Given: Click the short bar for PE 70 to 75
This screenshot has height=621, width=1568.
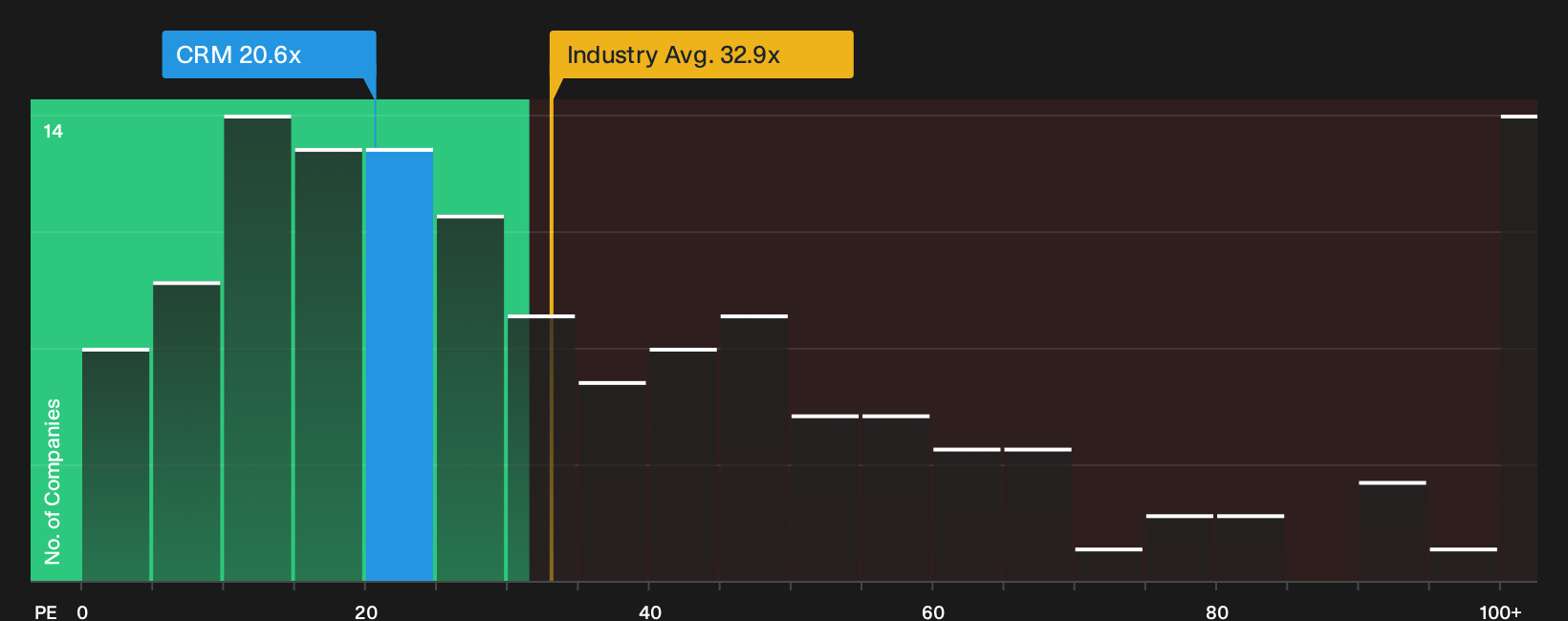Looking at the screenshot, I should [1109, 565].
